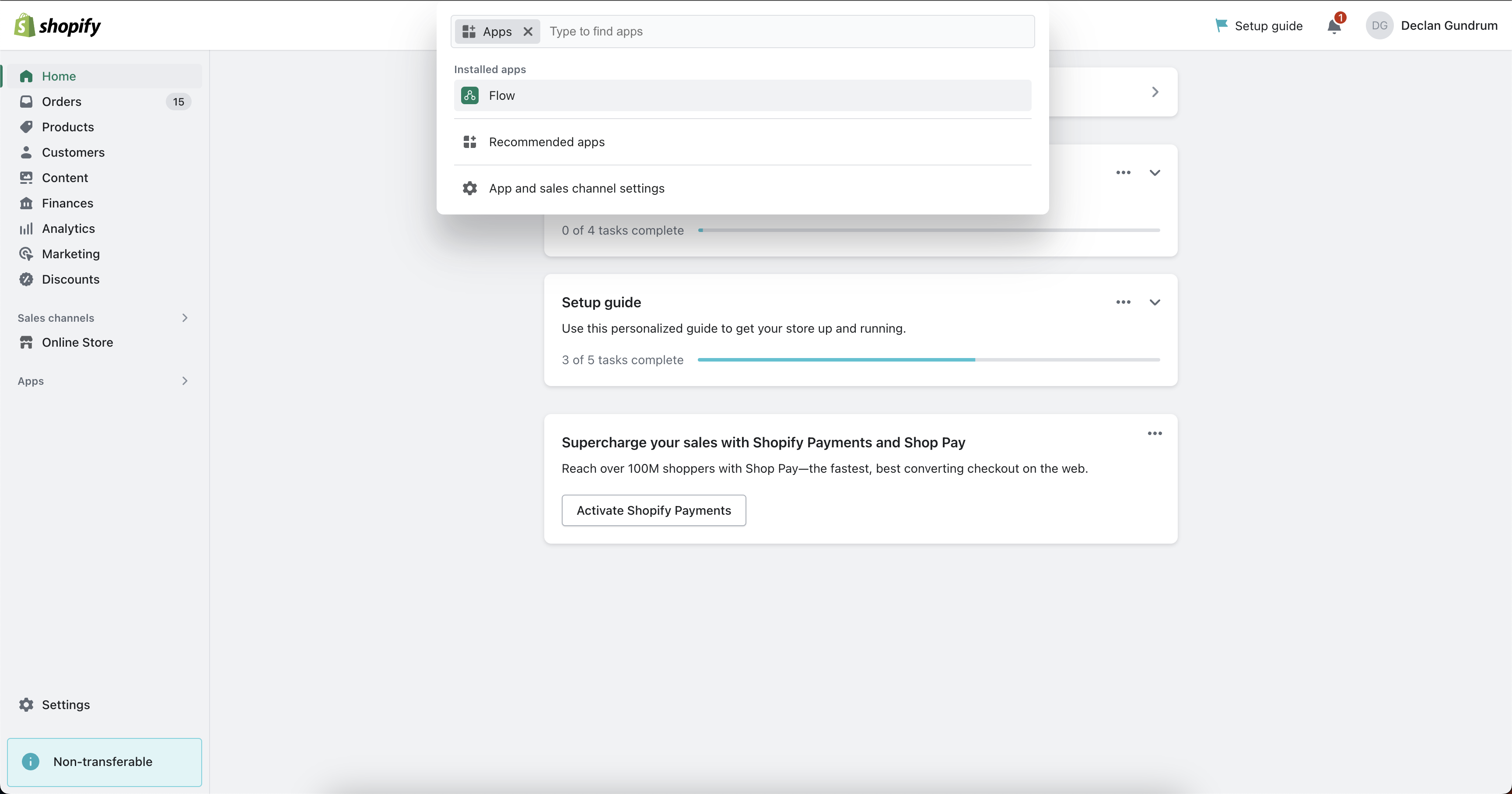
Task: Open the Discounts page
Action: click(70, 279)
